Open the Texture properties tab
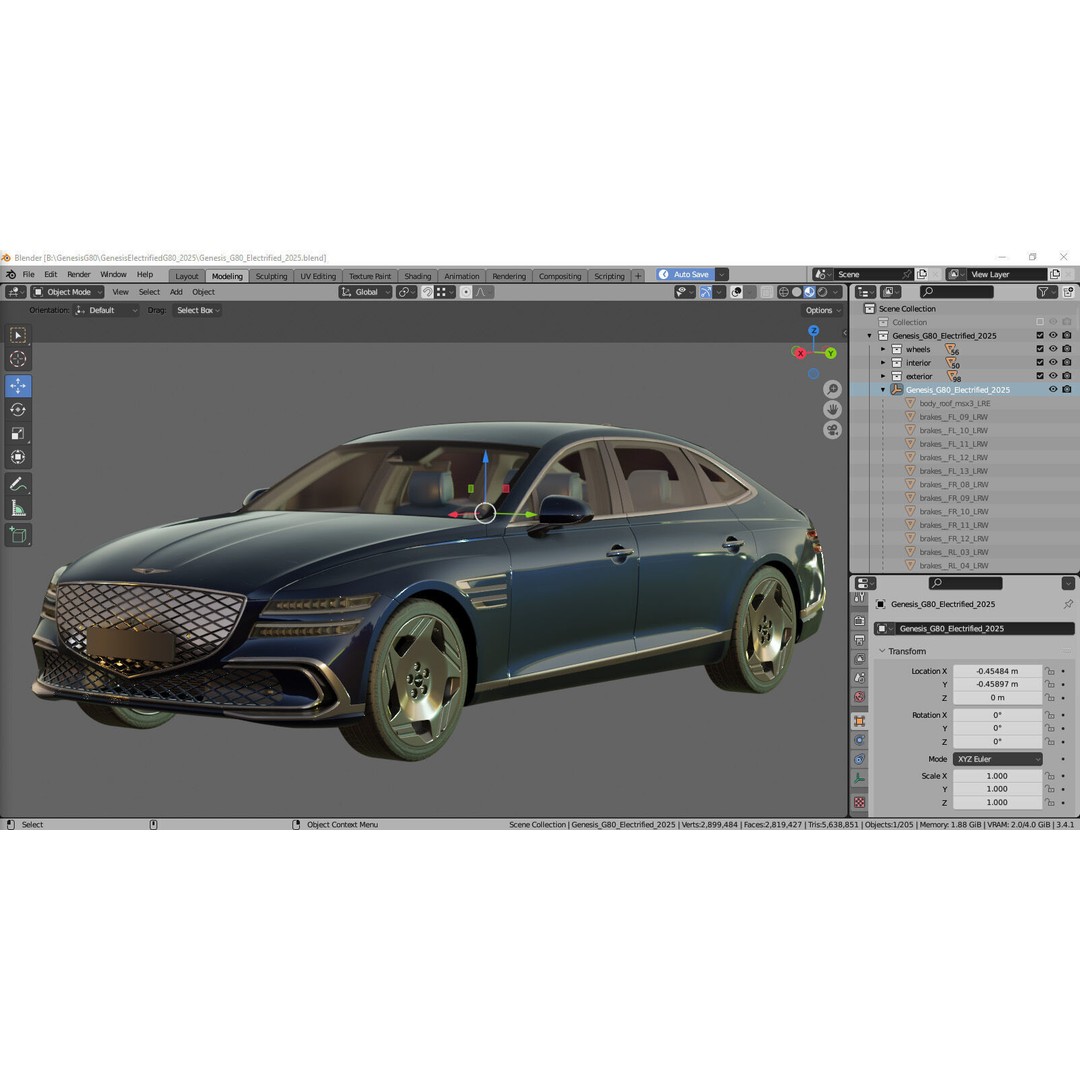Screen dimensions: 1080x1080 coord(860,802)
